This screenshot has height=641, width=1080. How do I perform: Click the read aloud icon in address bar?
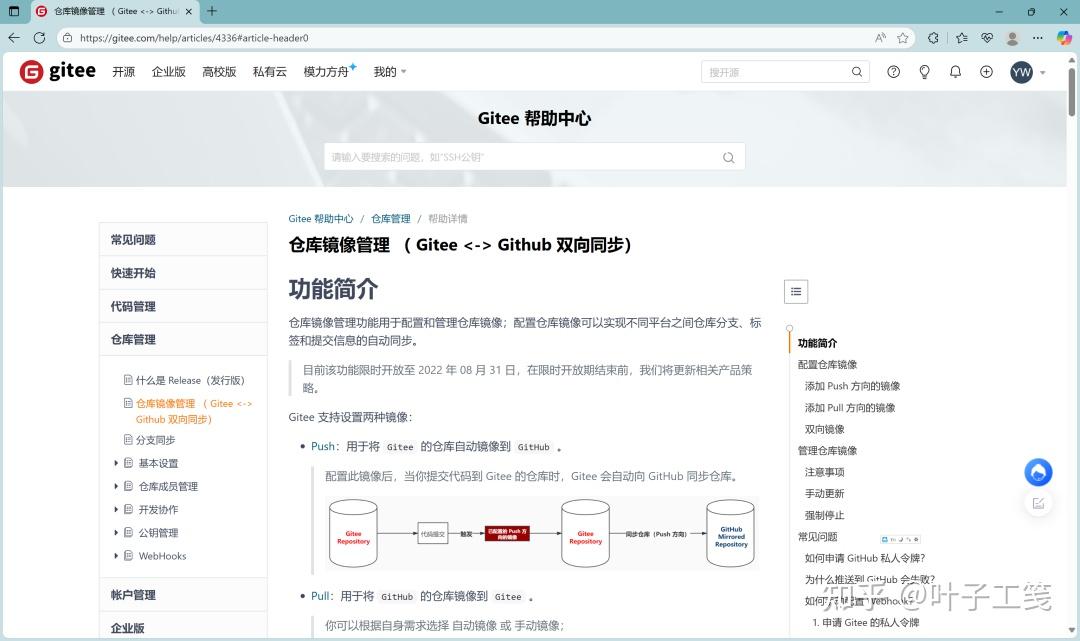[880, 38]
